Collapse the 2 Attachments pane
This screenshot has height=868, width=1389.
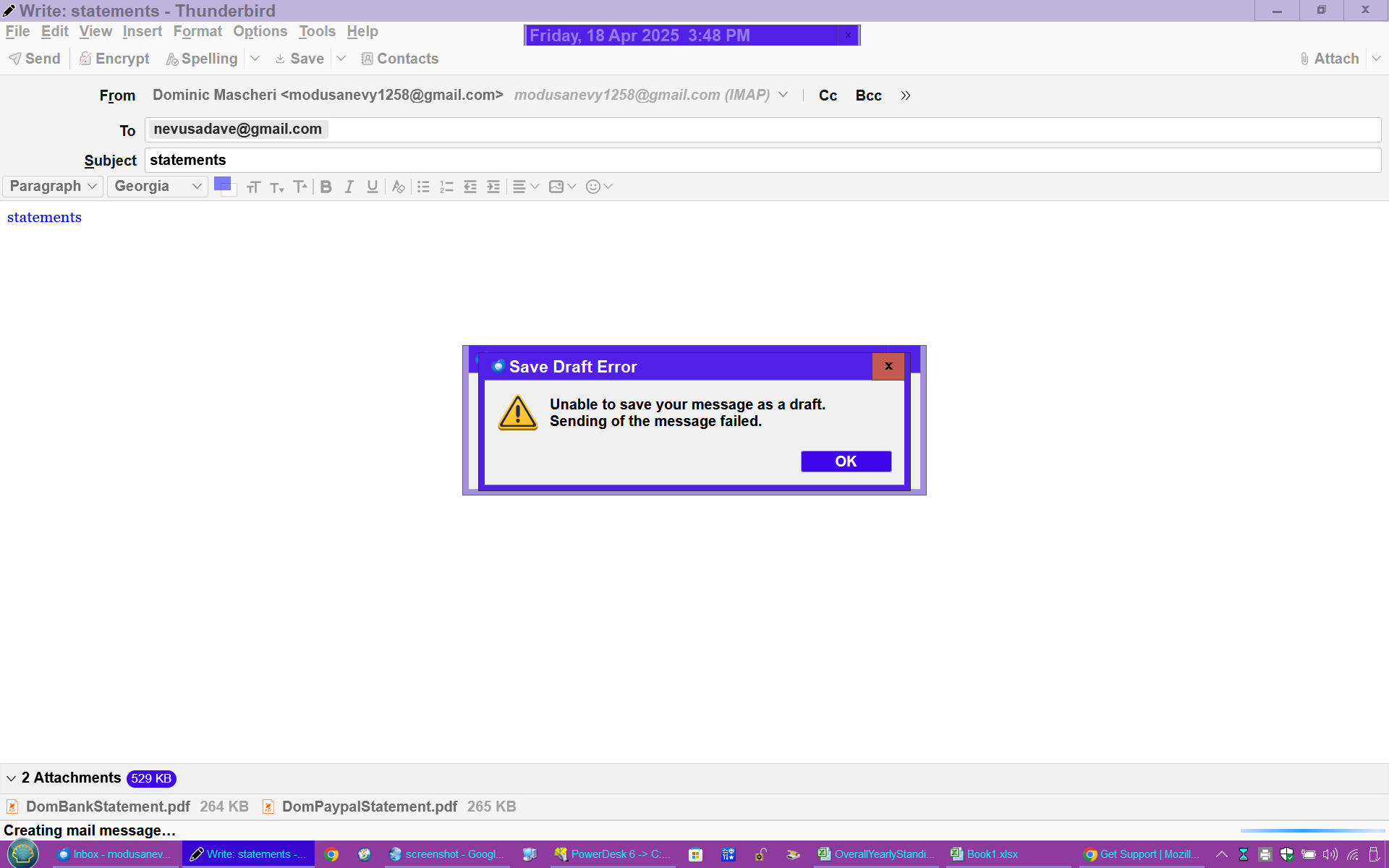click(11, 778)
